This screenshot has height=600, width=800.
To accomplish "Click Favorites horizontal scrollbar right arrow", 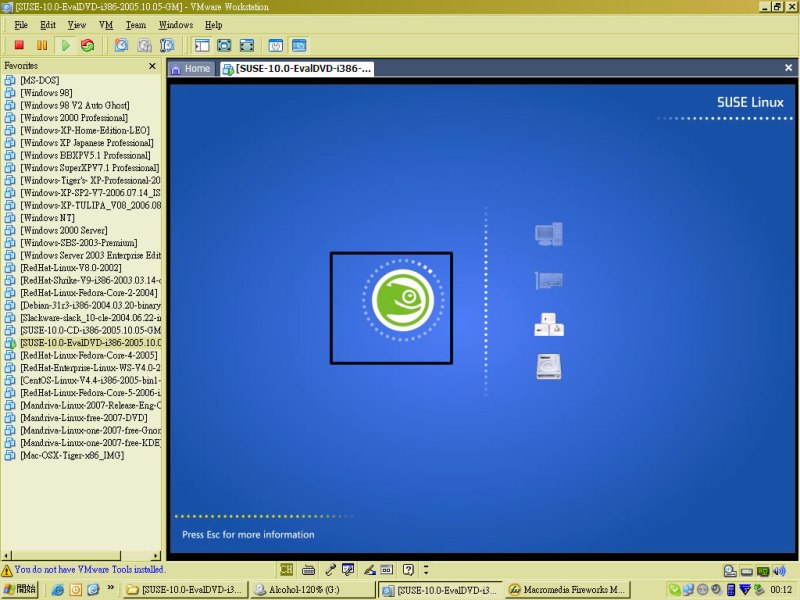I will click(156, 556).
